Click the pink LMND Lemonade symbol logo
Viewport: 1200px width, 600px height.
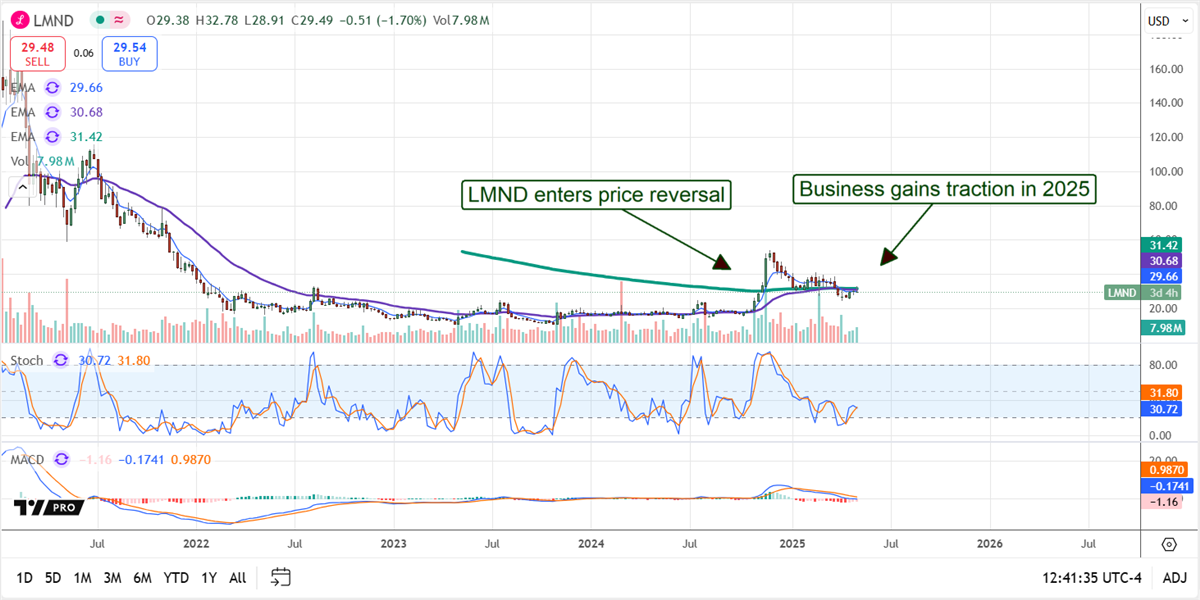click(19, 20)
